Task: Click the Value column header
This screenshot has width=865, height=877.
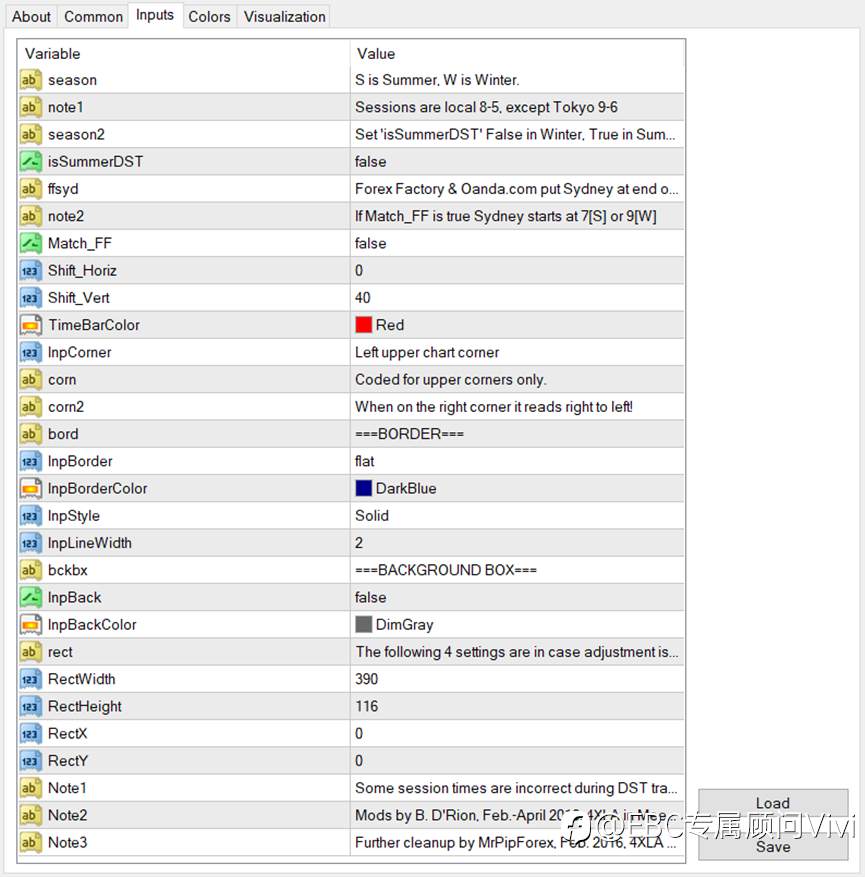Action: [517, 54]
